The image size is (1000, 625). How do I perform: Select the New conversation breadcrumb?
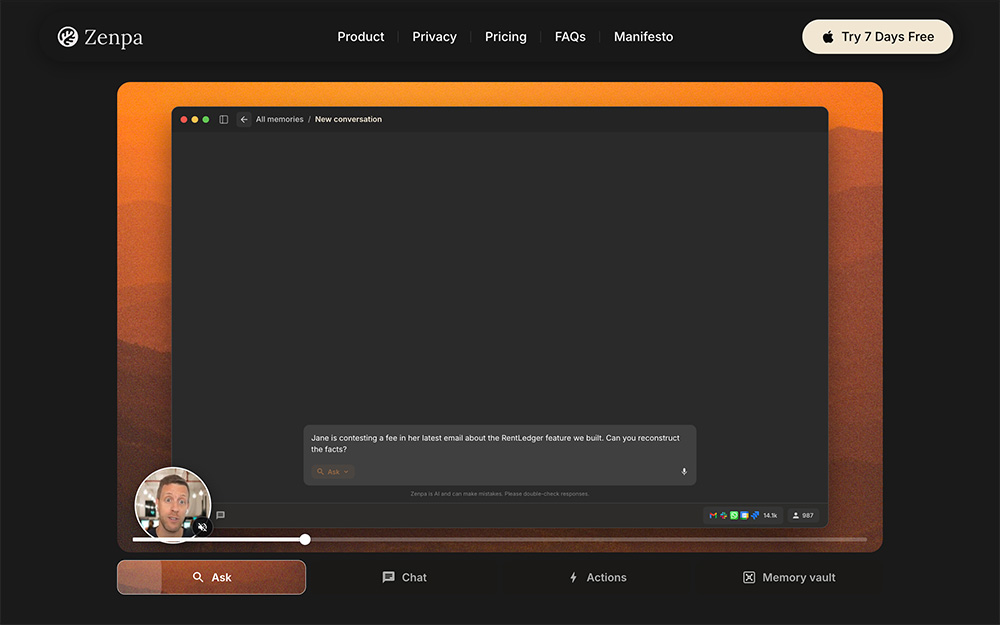348,119
